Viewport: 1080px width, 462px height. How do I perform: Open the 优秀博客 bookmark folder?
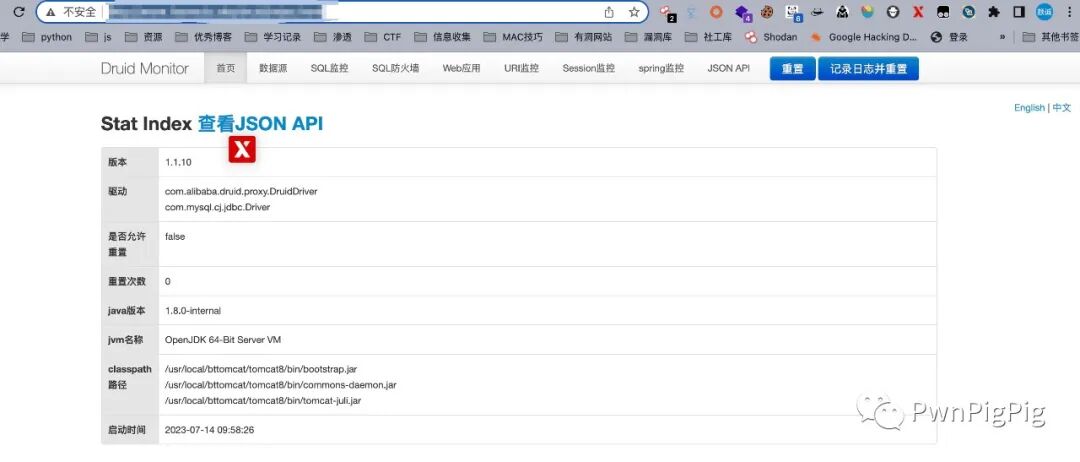pyautogui.click(x=203, y=37)
